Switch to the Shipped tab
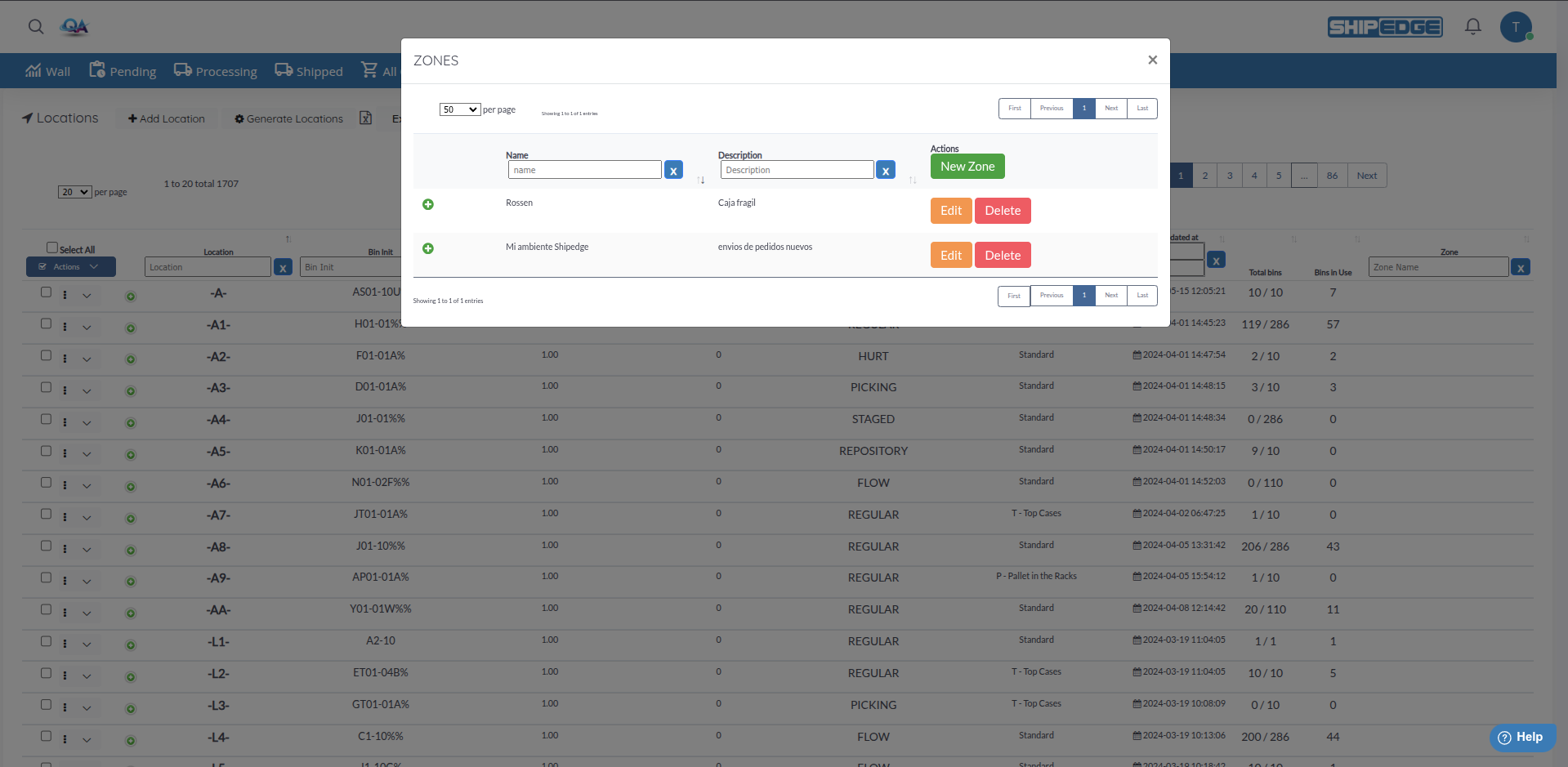The width and height of the screenshot is (1568, 767). [x=309, y=71]
